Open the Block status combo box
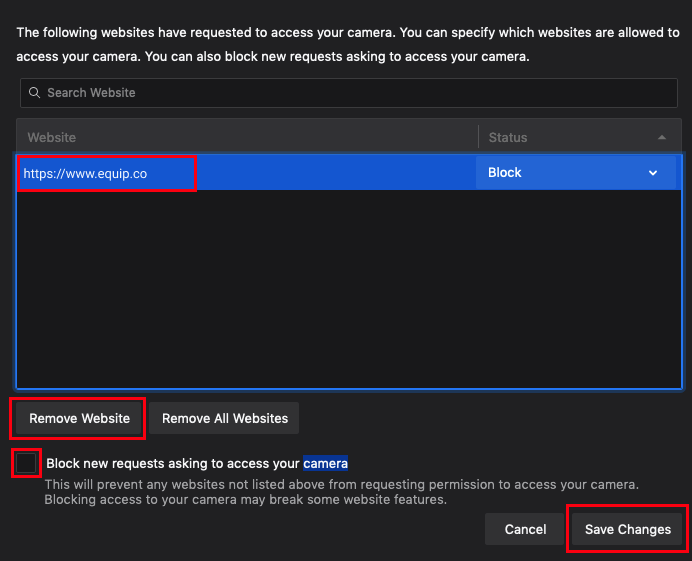The width and height of the screenshot is (692, 561). tap(575, 173)
